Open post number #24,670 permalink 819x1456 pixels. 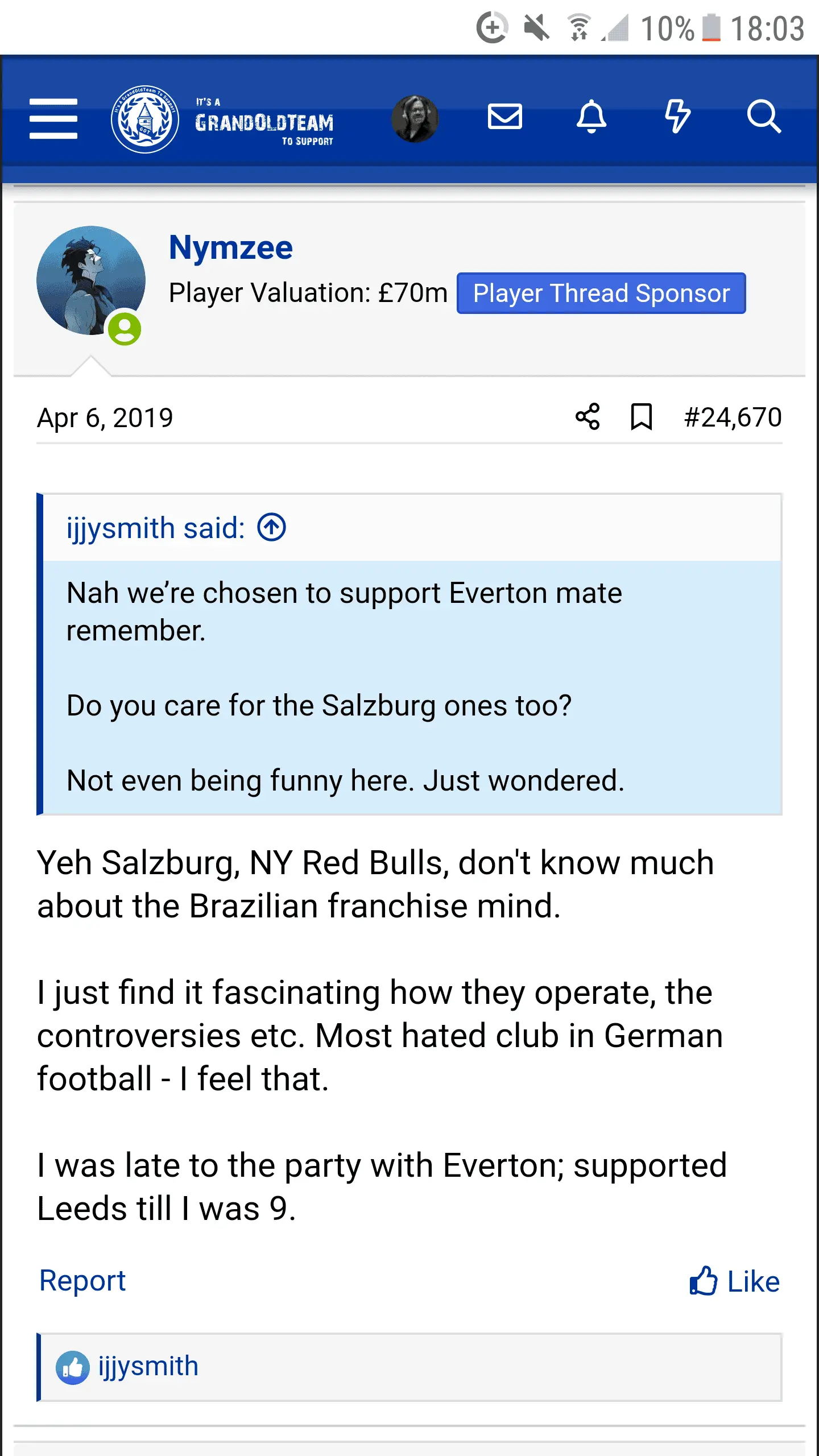coord(733,417)
